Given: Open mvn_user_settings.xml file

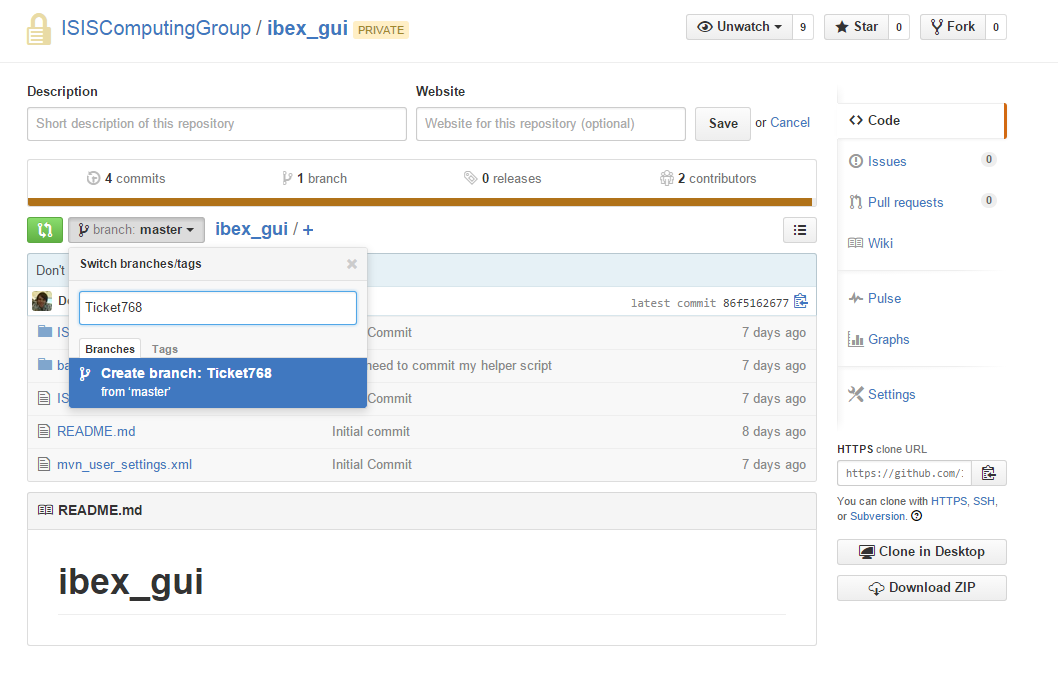Looking at the screenshot, I should click(124, 464).
